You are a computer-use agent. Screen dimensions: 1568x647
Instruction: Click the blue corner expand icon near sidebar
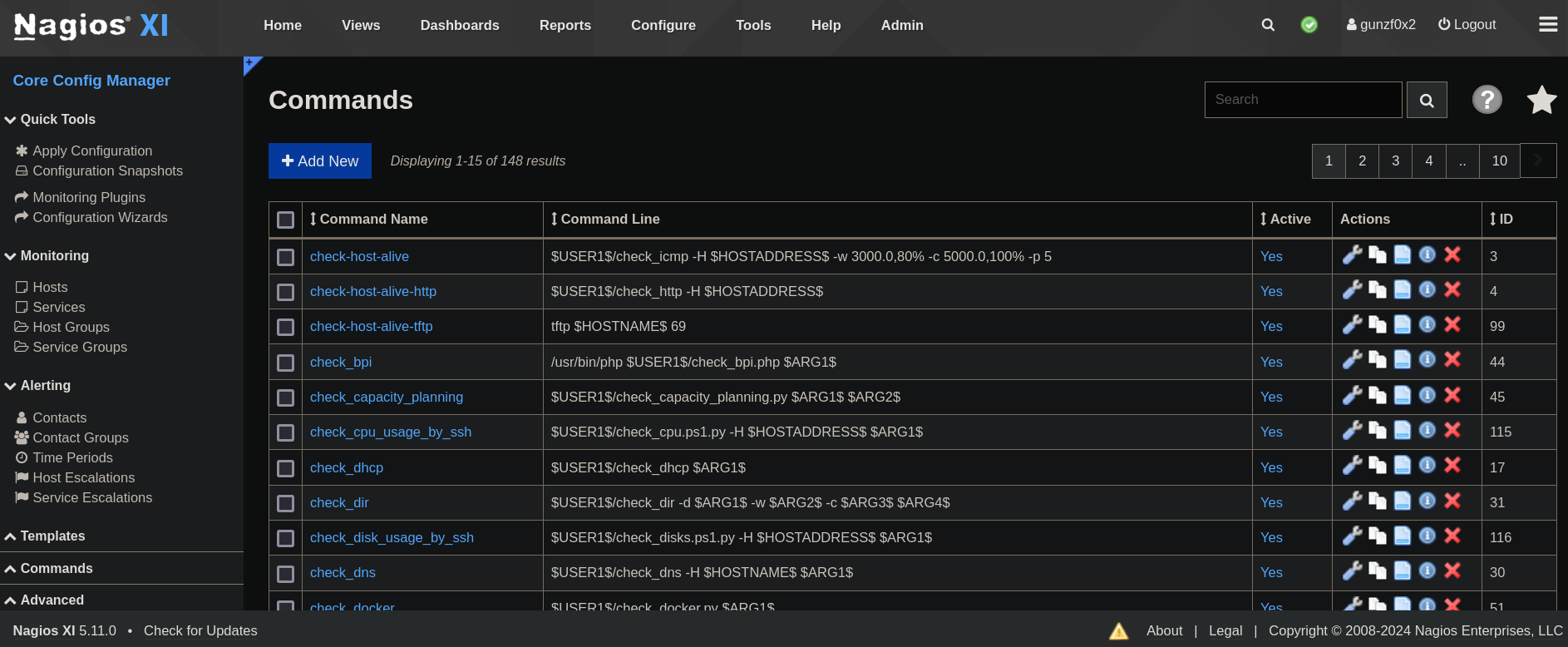click(251, 64)
